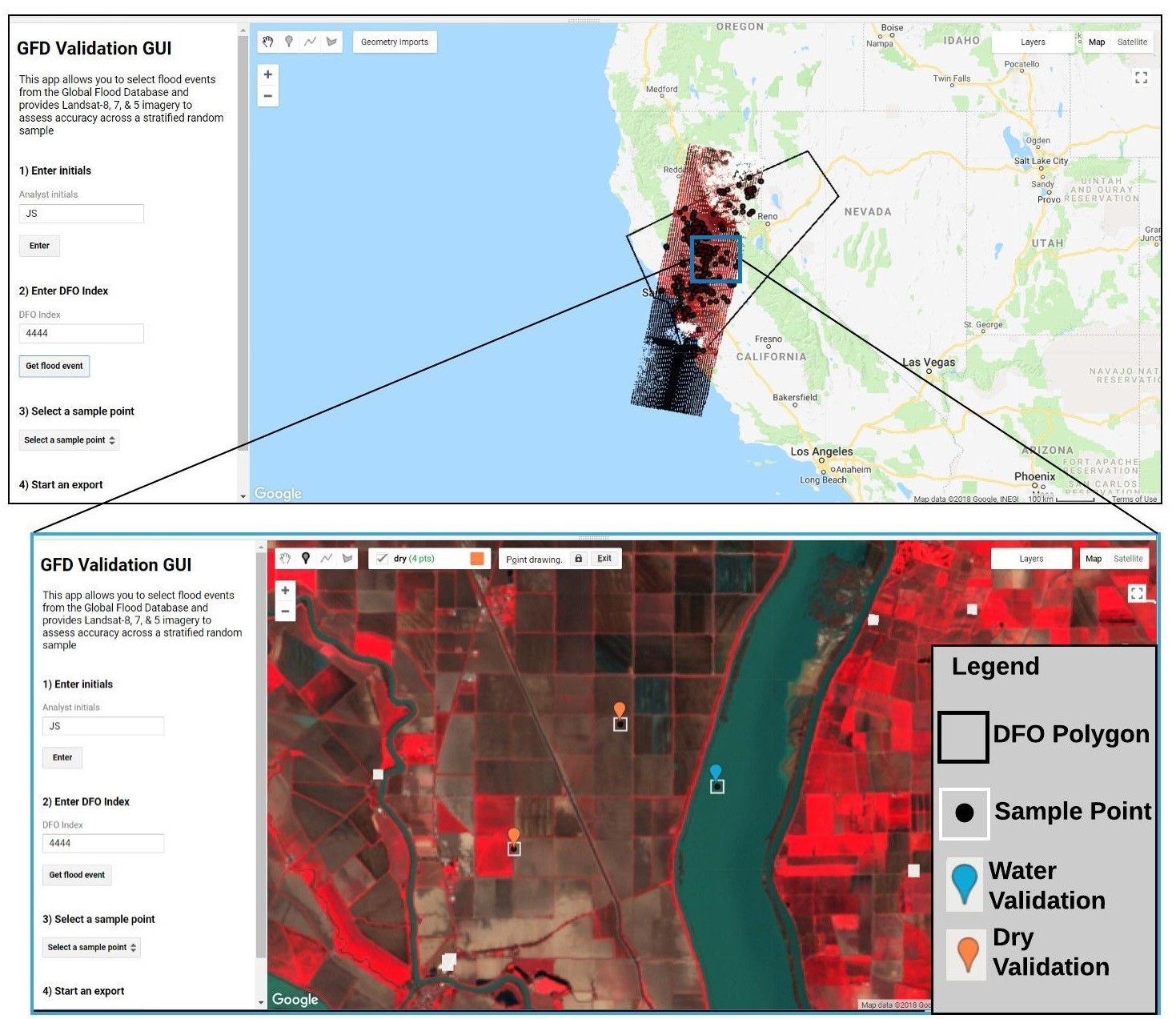Click Enter button in upper panel
The height and width of the screenshot is (1019, 1176).
pos(39,246)
